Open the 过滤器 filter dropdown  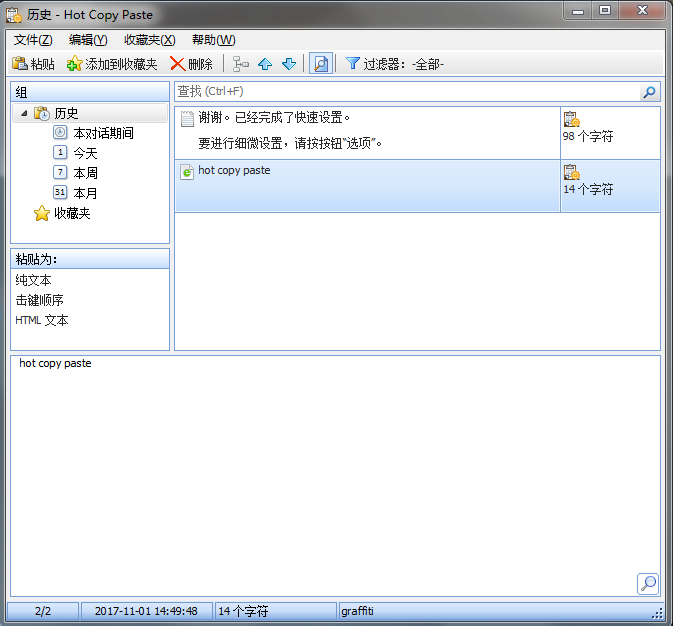click(x=394, y=64)
